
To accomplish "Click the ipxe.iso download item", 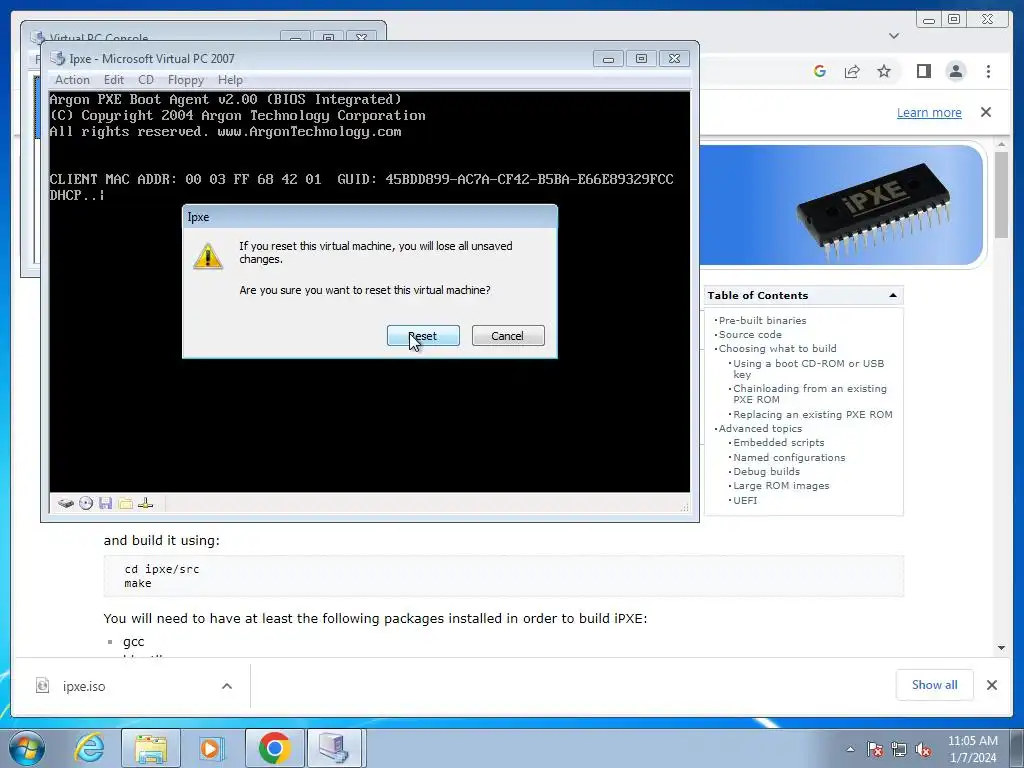I will (x=84, y=686).
